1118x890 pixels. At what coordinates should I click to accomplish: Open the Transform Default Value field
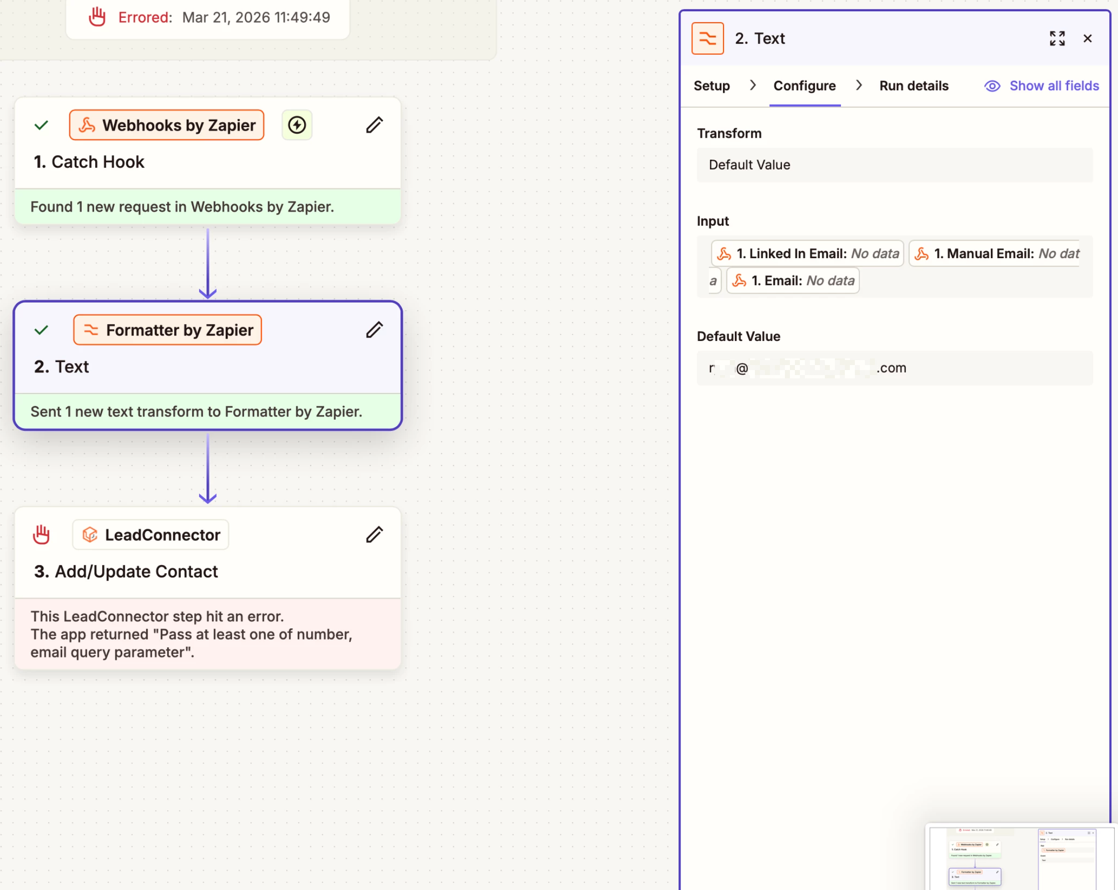[x=894, y=165]
